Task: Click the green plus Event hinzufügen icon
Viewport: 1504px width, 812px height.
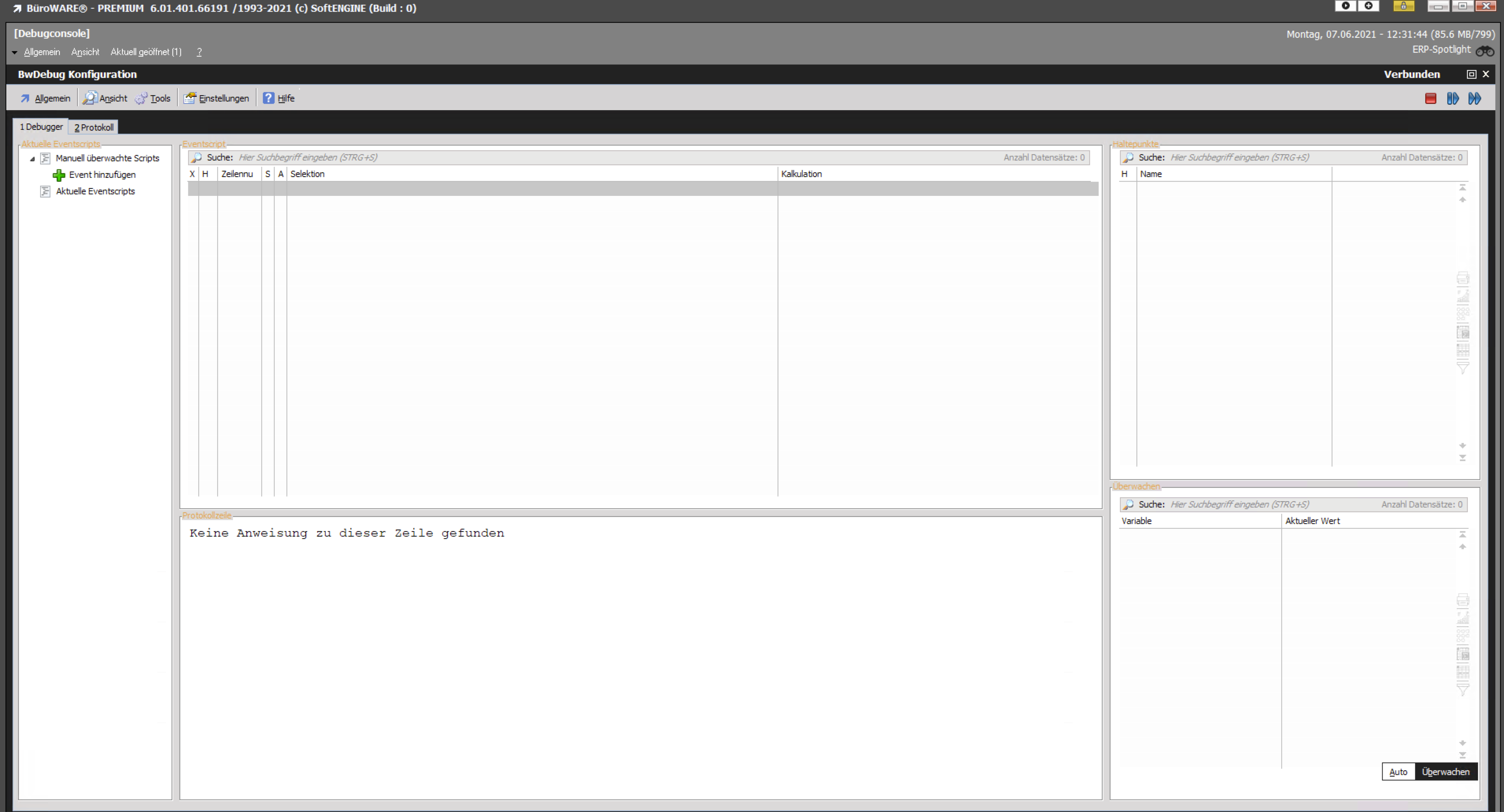Action: [58, 175]
